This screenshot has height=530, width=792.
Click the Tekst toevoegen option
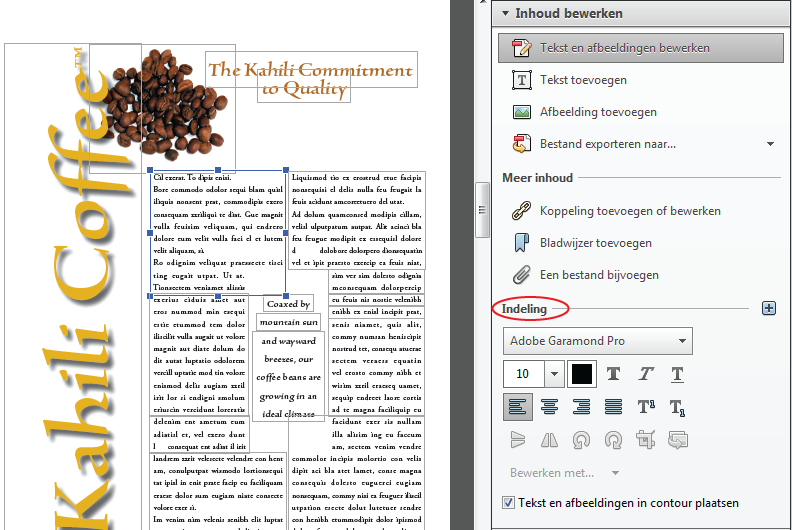point(583,80)
